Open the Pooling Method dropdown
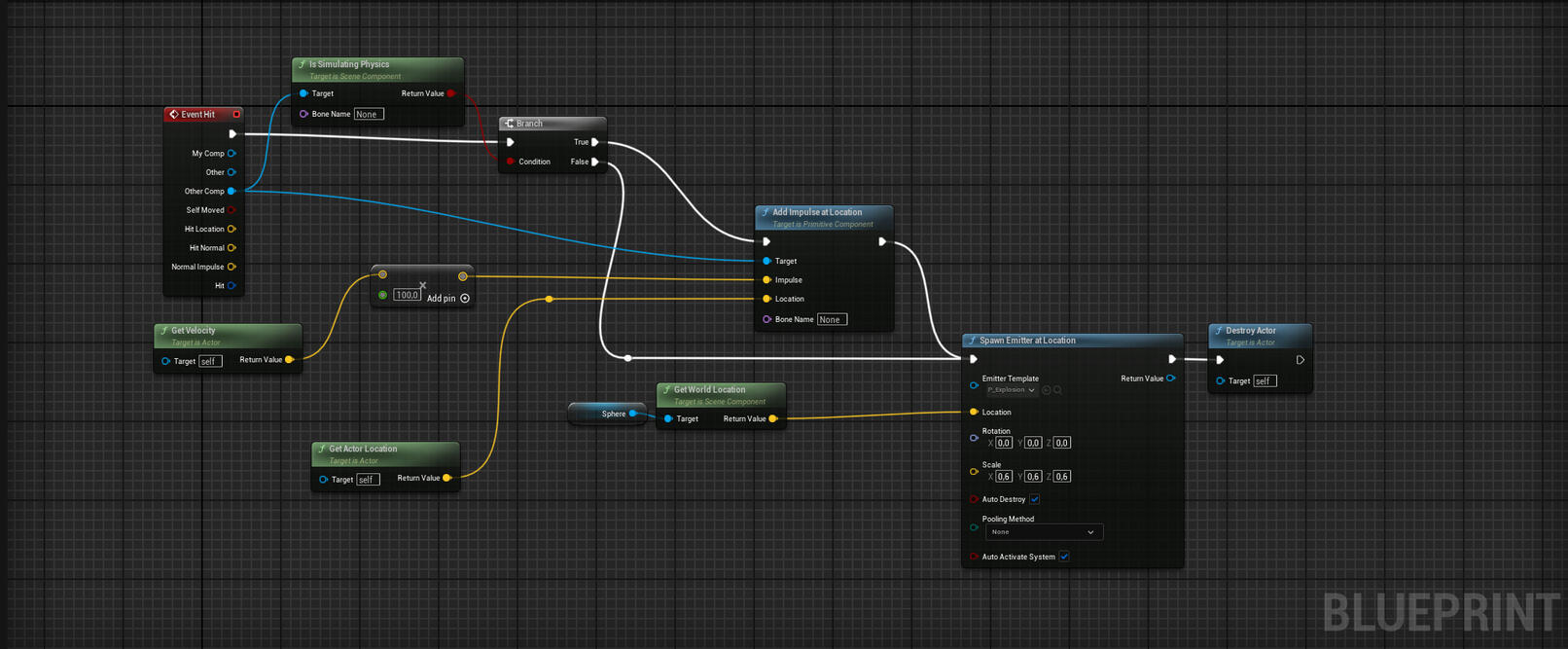 click(x=1044, y=532)
